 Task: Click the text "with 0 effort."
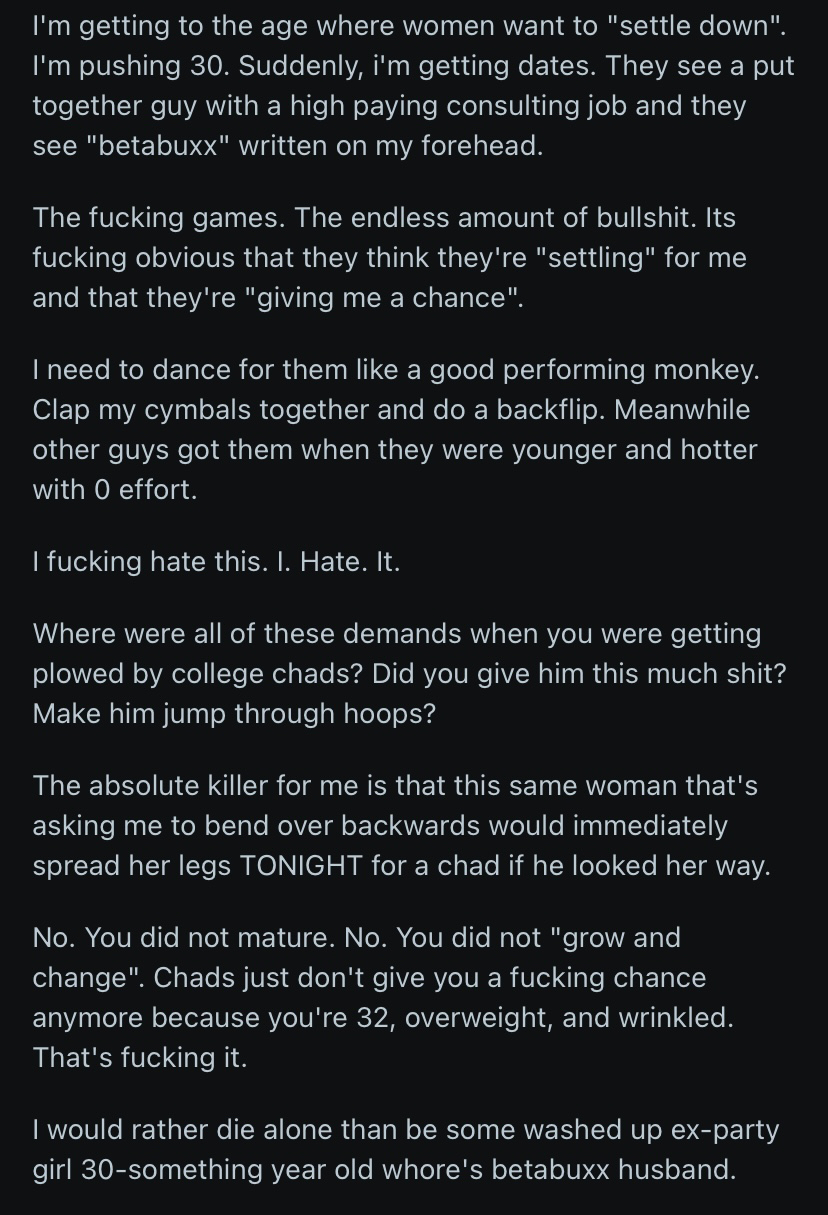(115, 490)
